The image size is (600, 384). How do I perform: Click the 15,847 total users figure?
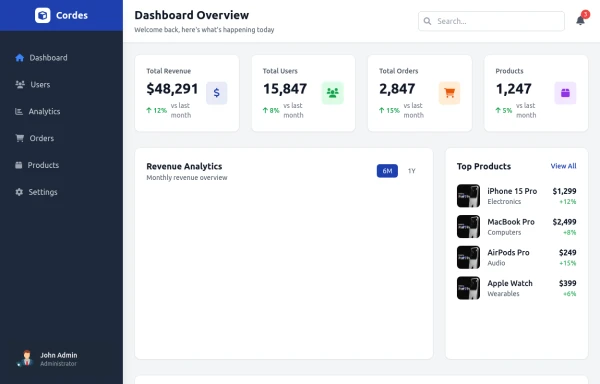(x=285, y=89)
